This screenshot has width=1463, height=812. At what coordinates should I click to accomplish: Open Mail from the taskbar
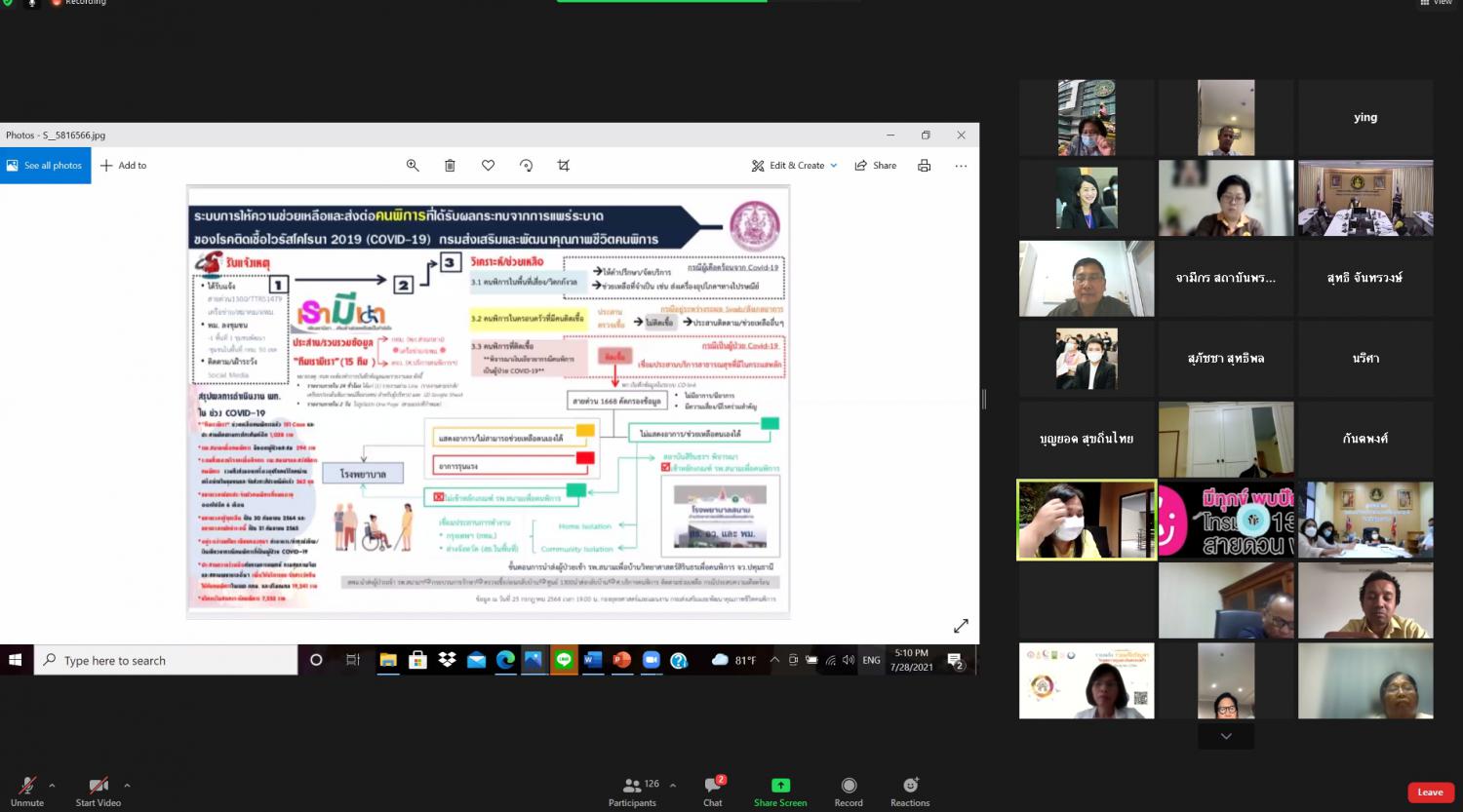click(x=476, y=660)
